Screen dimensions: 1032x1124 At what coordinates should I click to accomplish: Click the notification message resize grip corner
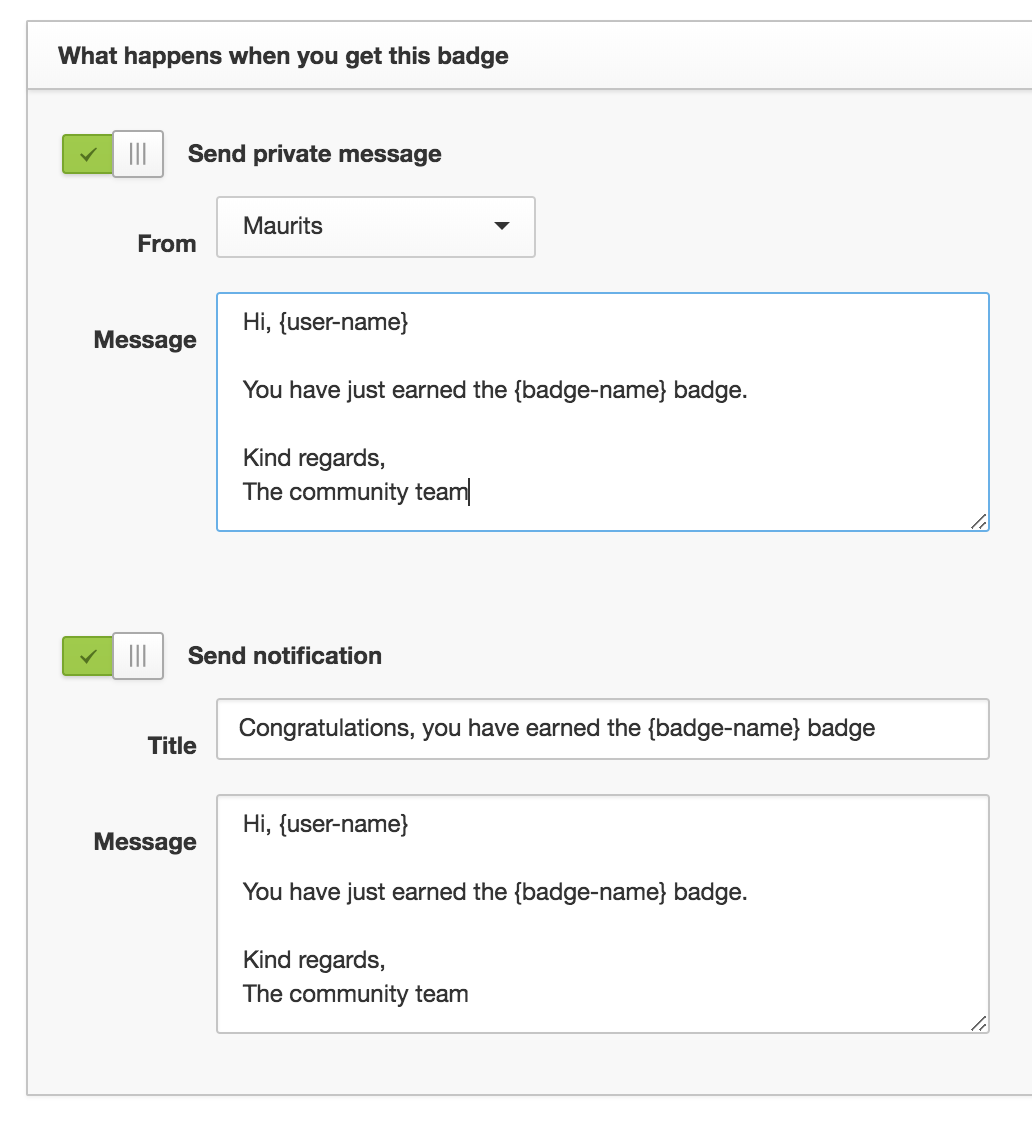pyautogui.click(x=978, y=1023)
